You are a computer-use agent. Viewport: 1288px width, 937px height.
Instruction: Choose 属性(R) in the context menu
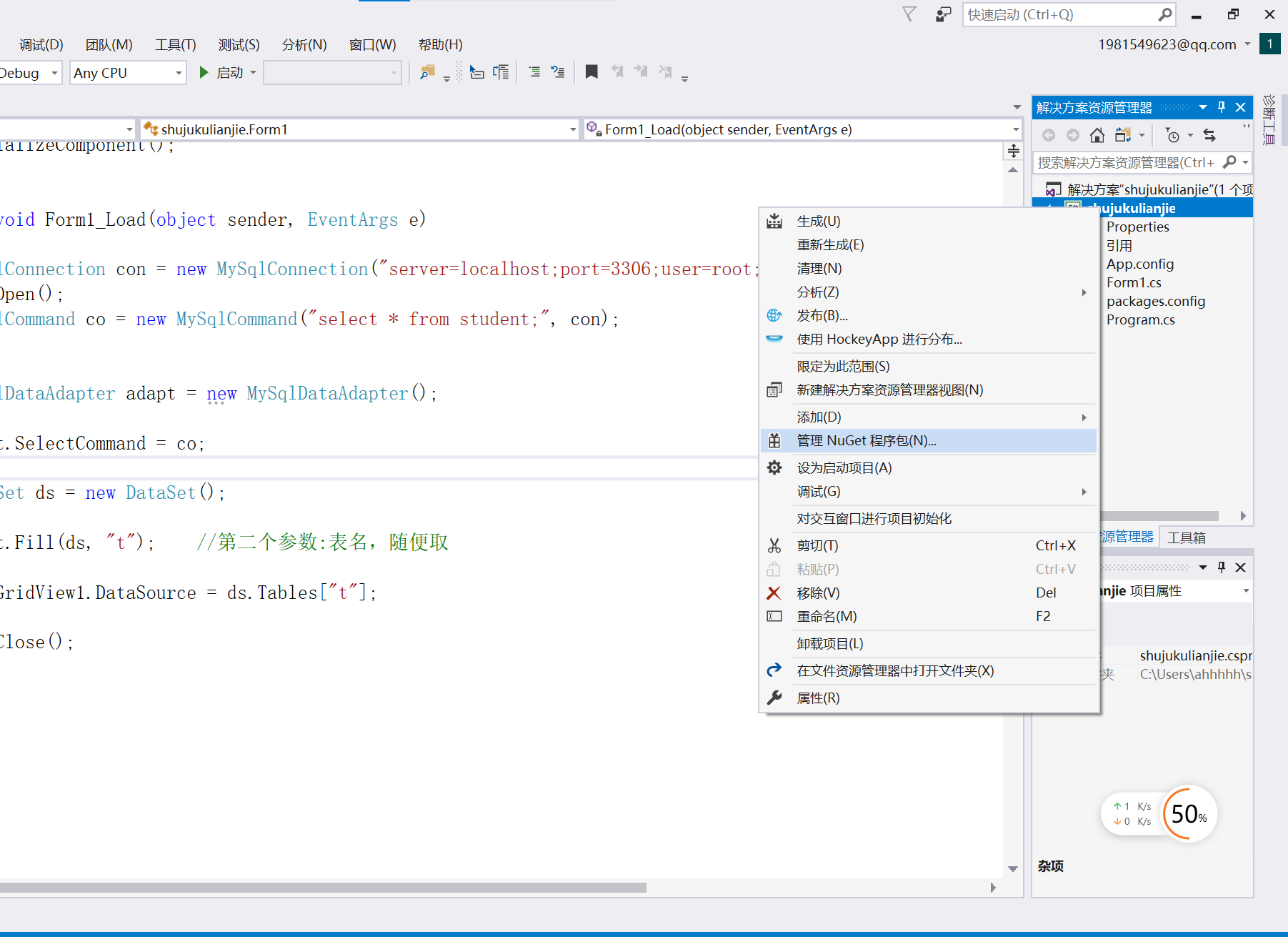(x=818, y=698)
